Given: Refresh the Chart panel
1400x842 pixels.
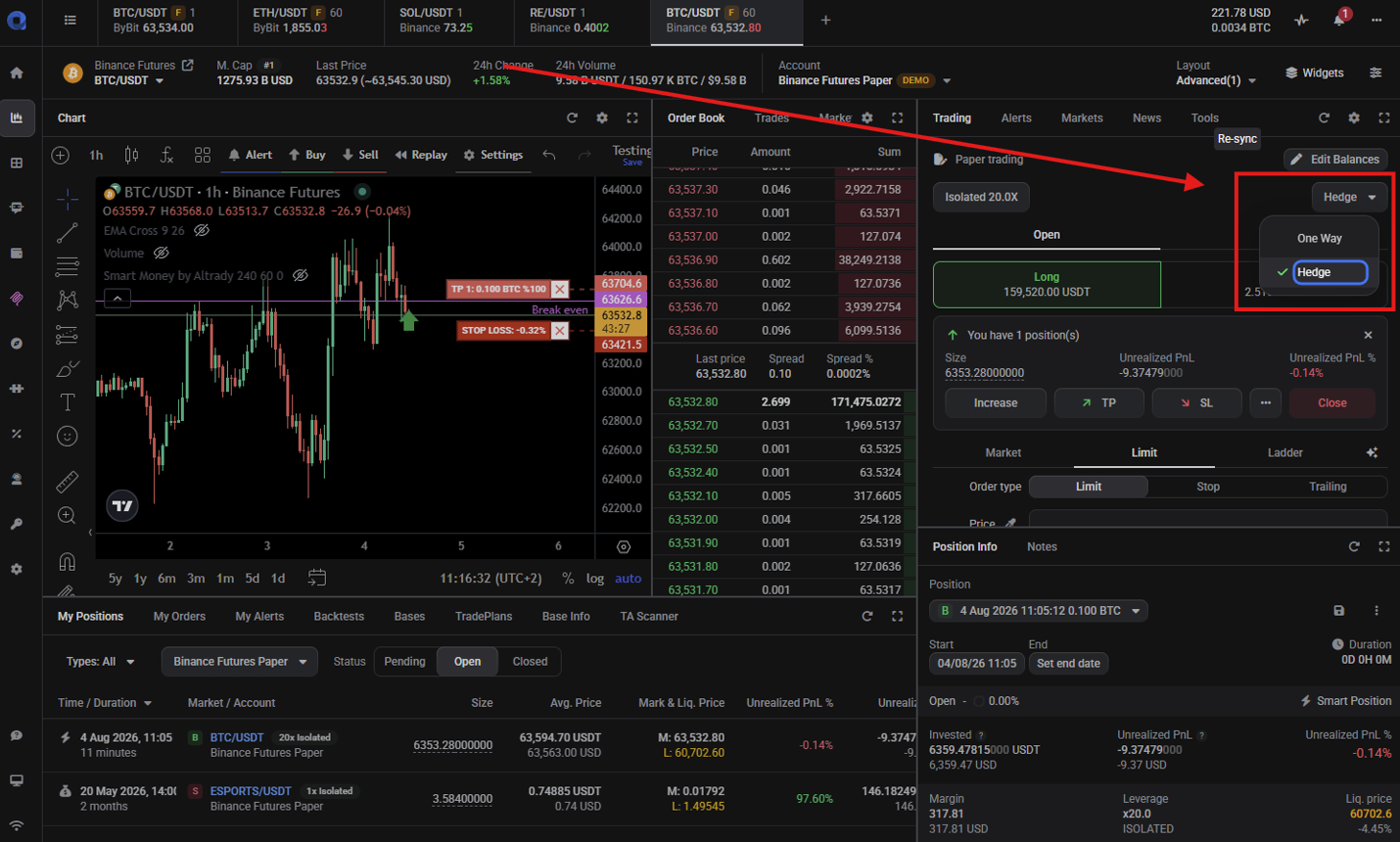Looking at the screenshot, I should coord(572,117).
